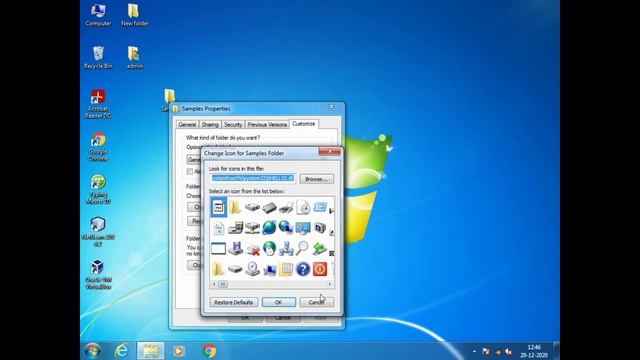Click the icon file path text field

point(253,178)
